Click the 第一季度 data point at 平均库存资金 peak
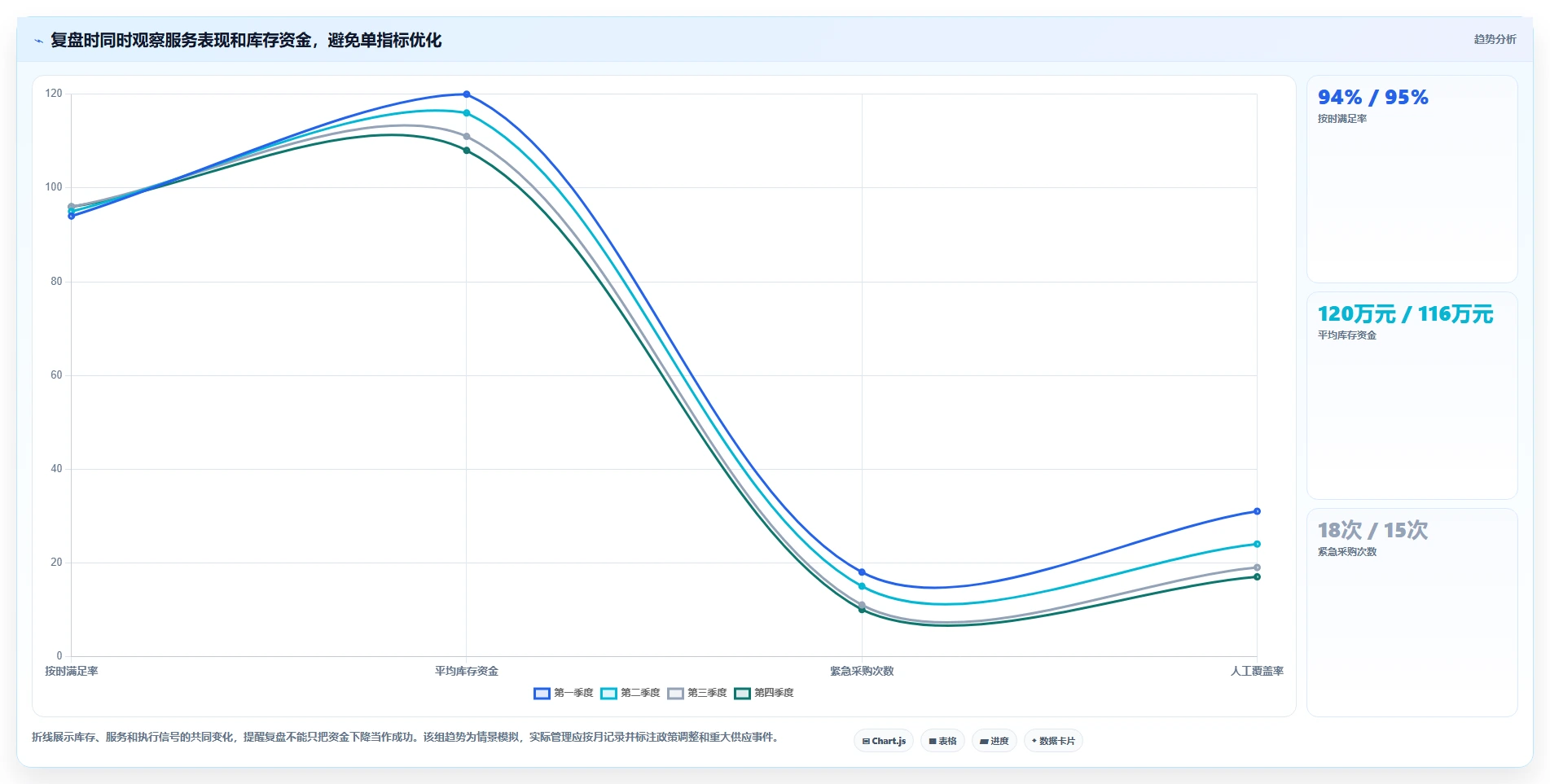Viewport: 1550px width, 784px height. (x=467, y=94)
